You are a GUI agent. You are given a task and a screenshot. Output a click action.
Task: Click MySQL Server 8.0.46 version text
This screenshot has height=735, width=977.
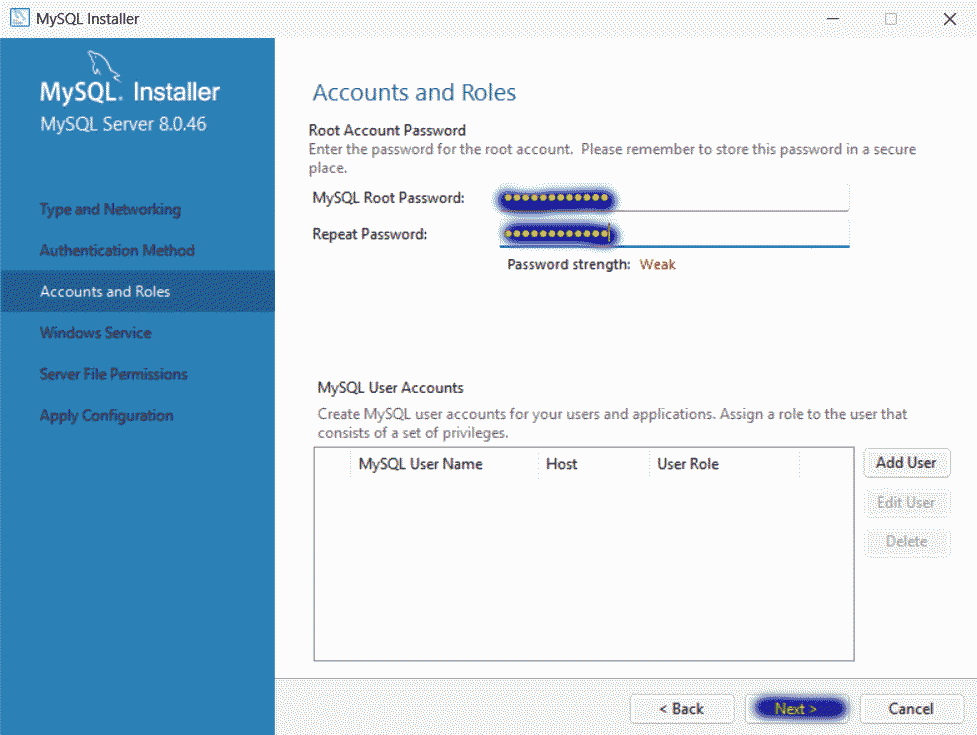click(x=123, y=124)
